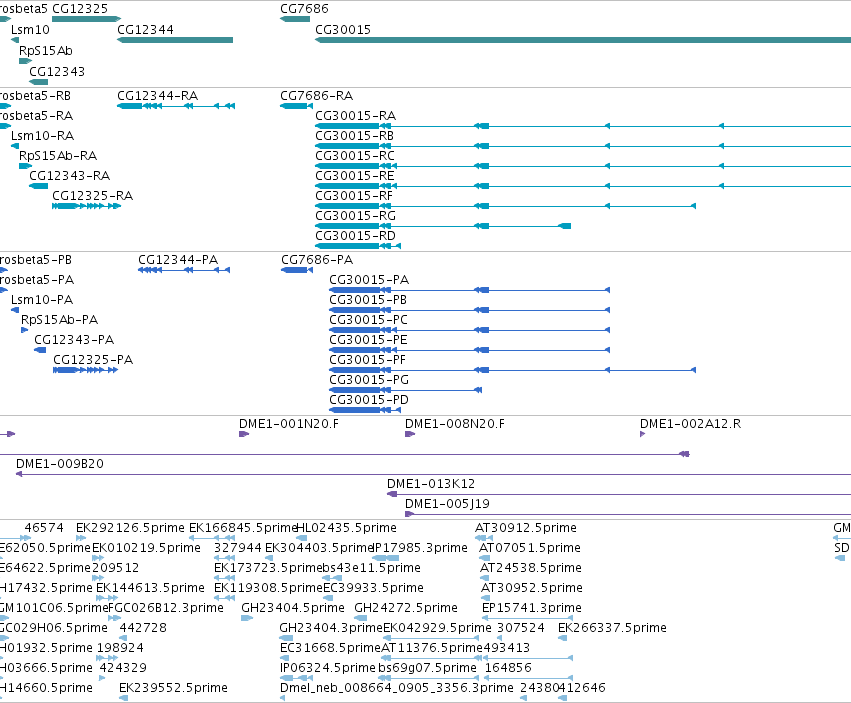
Task: Select the CG12325 gene label
Action: click(x=80, y=9)
